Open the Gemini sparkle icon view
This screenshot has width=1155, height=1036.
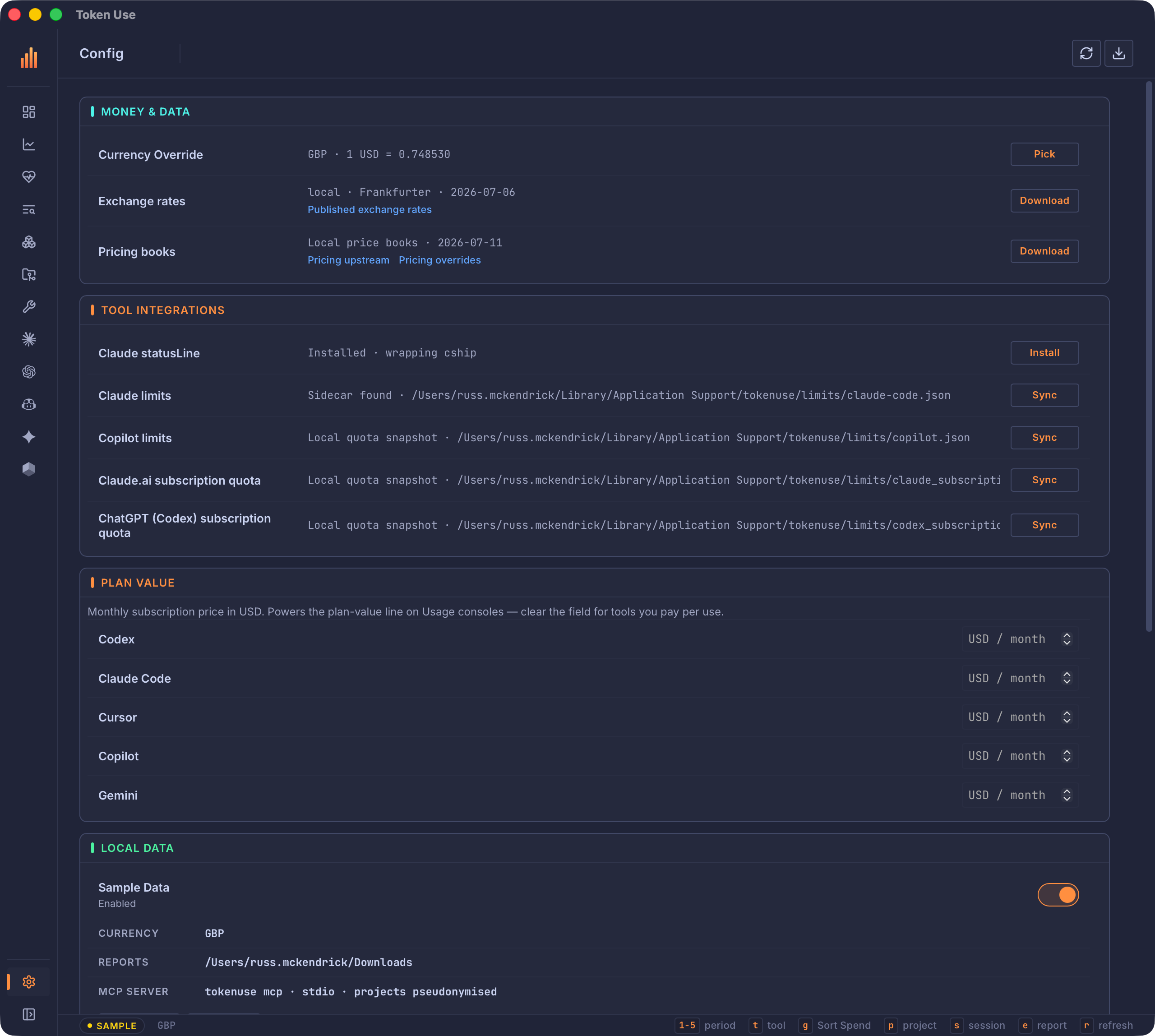click(x=28, y=437)
